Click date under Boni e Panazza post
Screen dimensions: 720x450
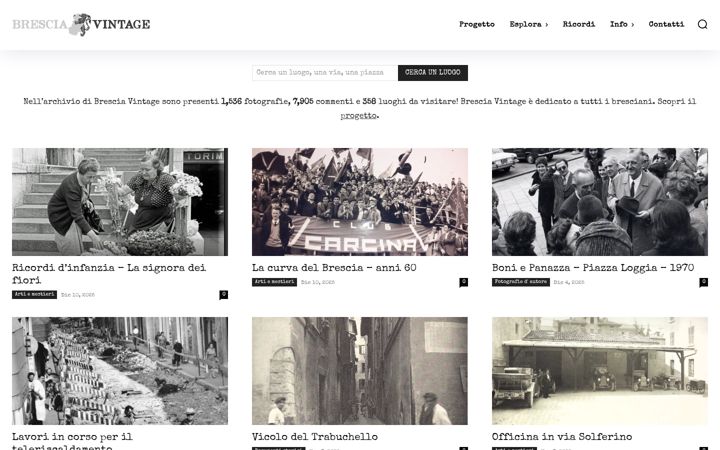tap(568, 282)
